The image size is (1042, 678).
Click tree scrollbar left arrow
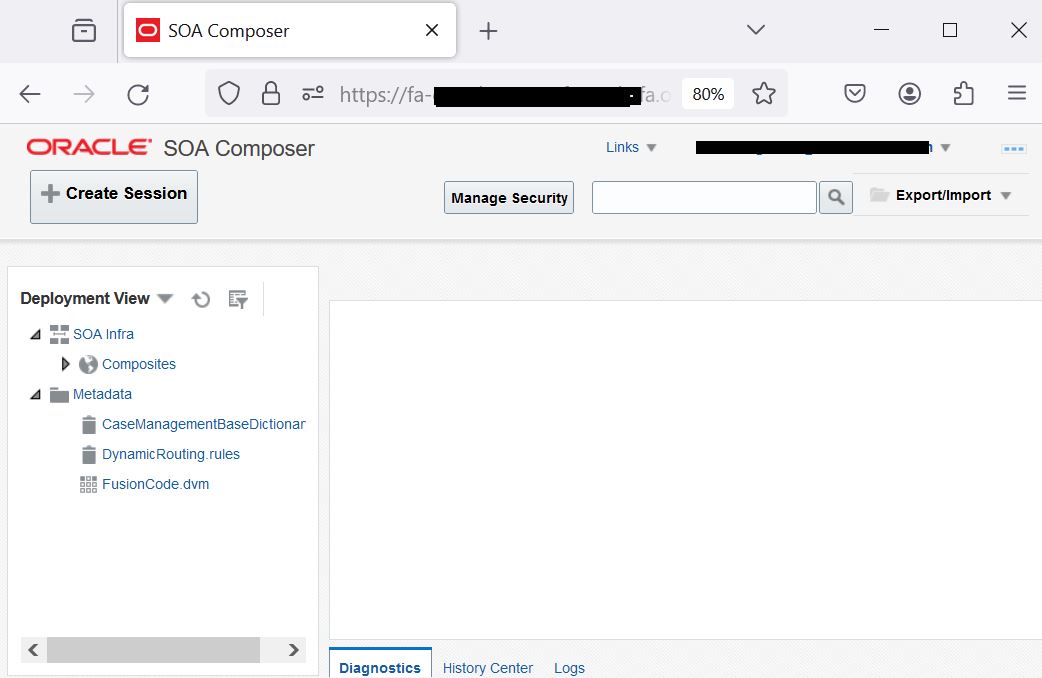[33, 649]
